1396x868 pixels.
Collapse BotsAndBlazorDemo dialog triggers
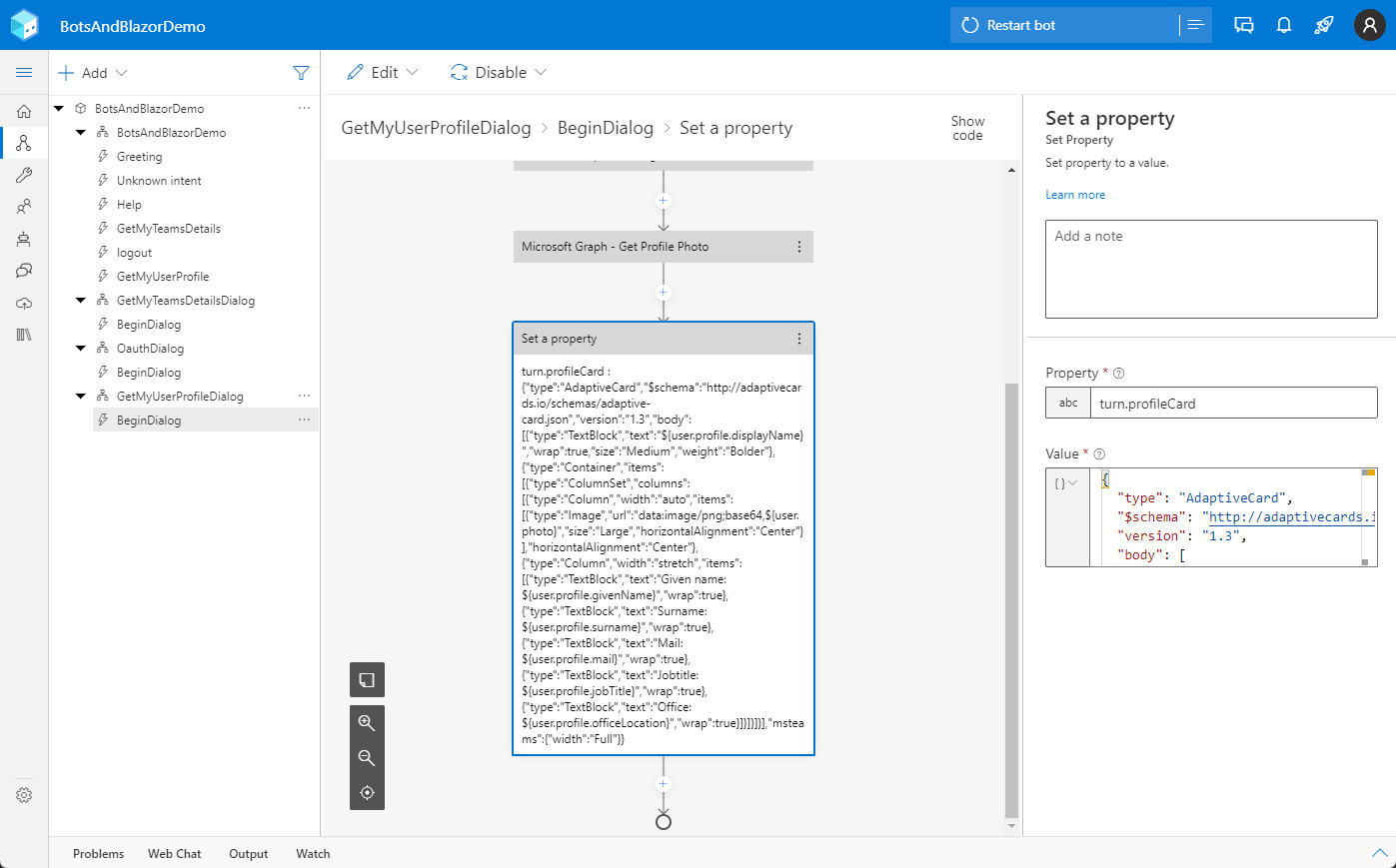pos(81,132)
